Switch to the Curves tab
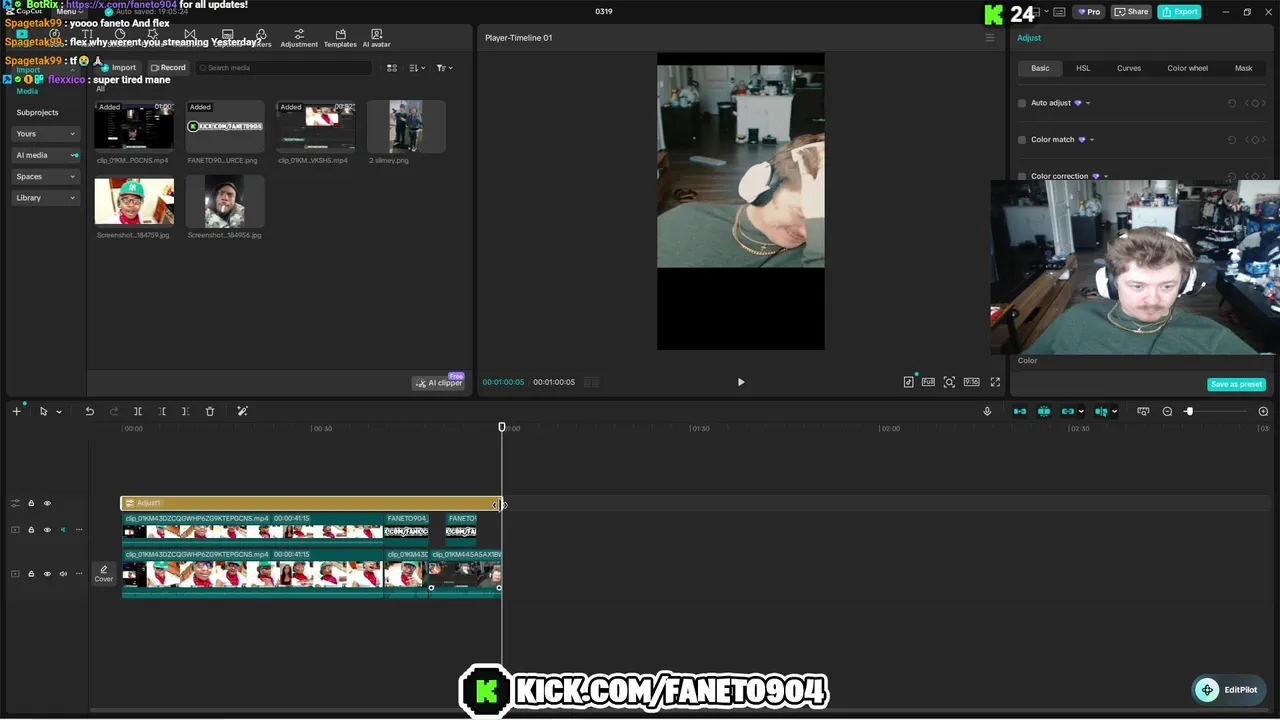Screen dimensions: 1280x720 pos(1129,68)
